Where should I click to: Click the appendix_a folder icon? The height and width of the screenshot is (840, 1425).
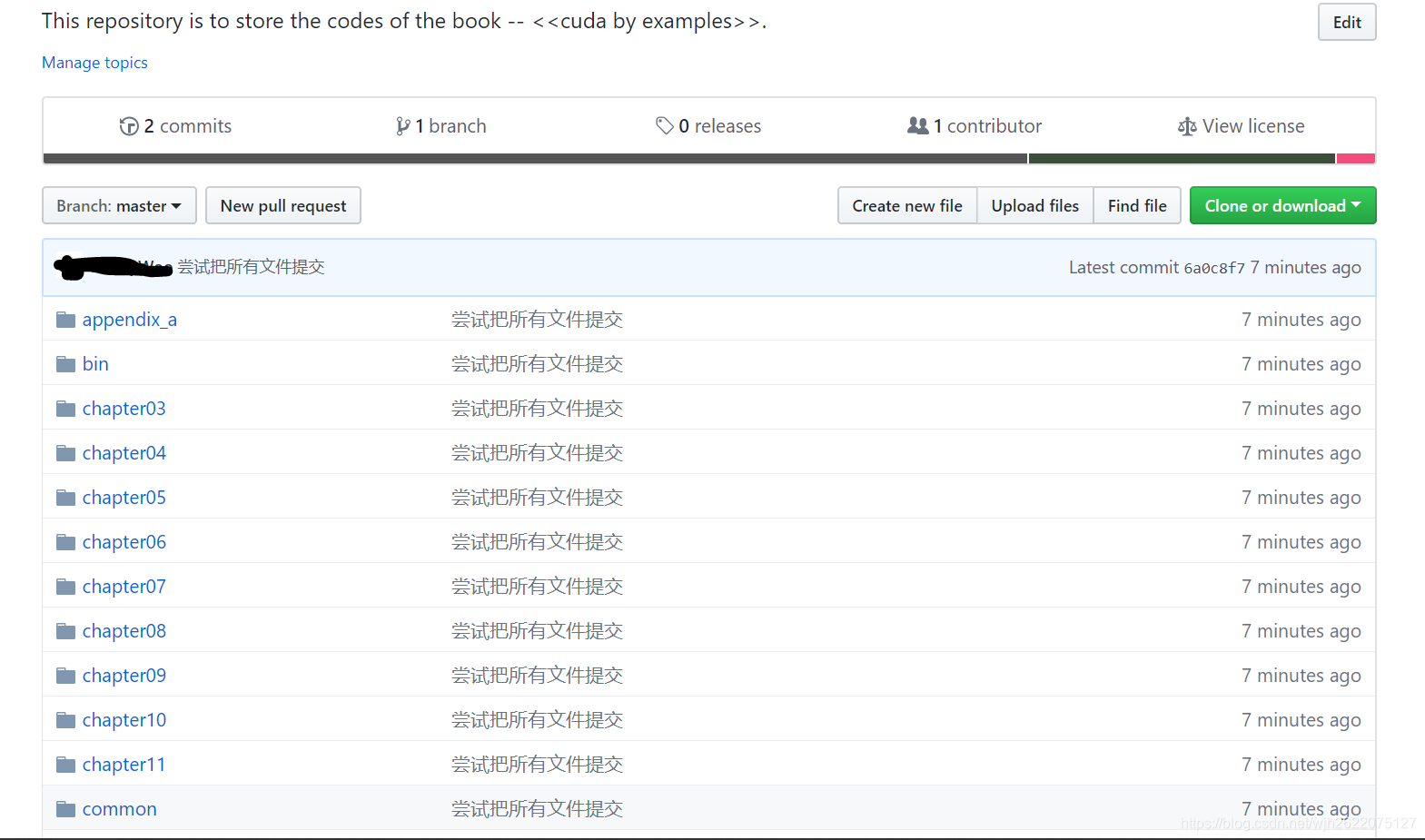(x=65, y=320)
